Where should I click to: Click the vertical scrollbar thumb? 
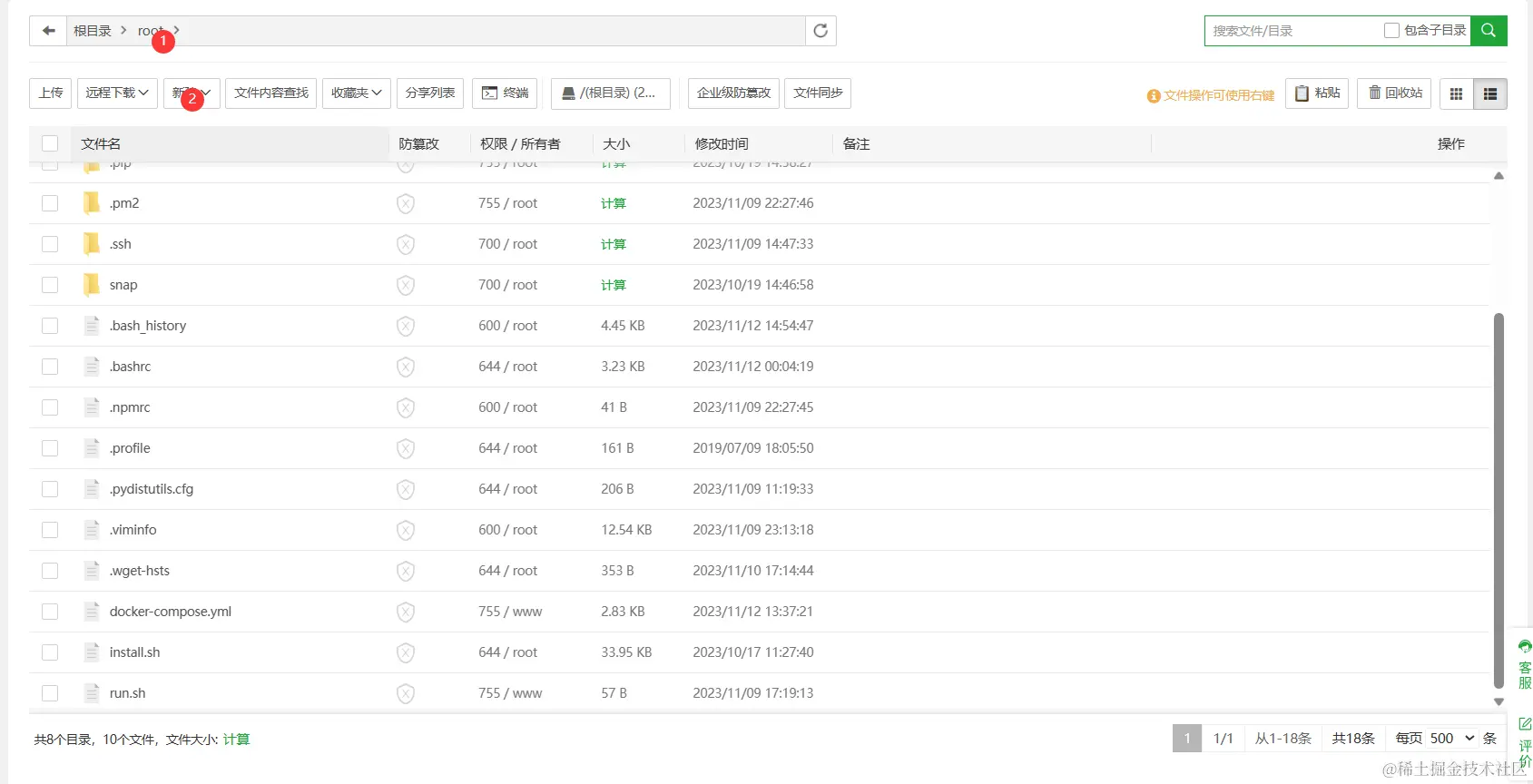point(1499,501)
